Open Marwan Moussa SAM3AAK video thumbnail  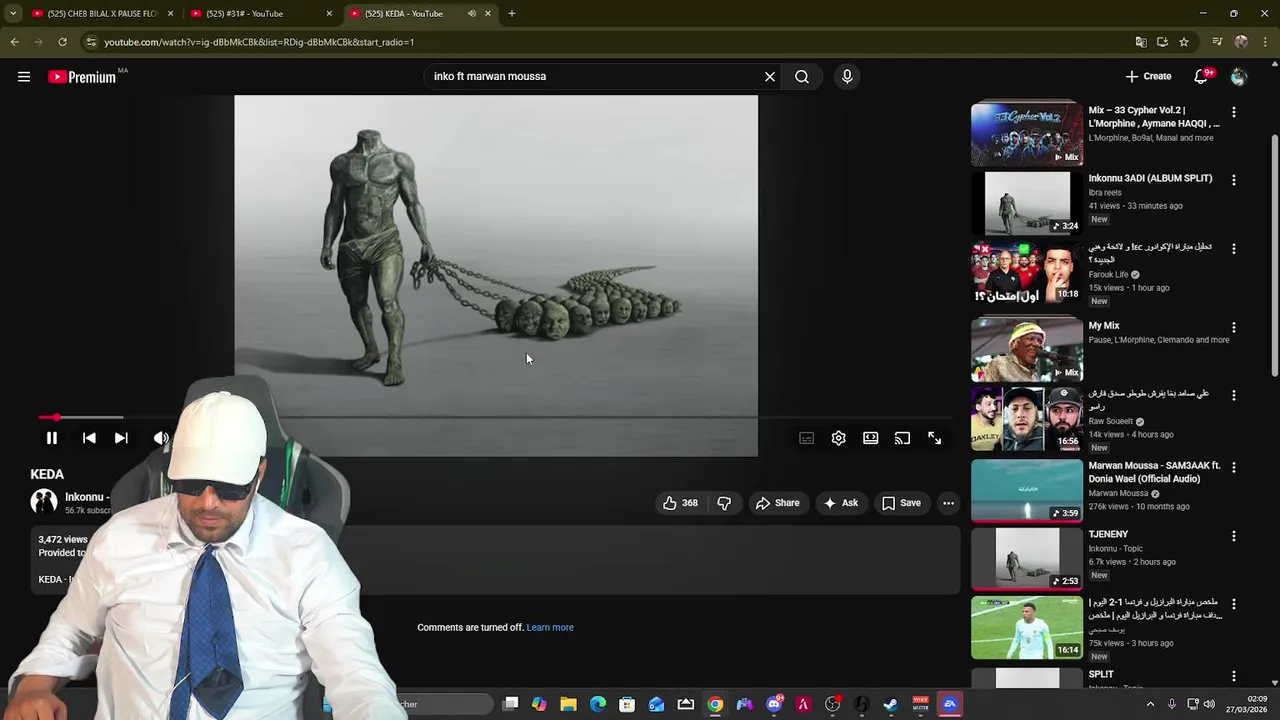(1027, 491)
